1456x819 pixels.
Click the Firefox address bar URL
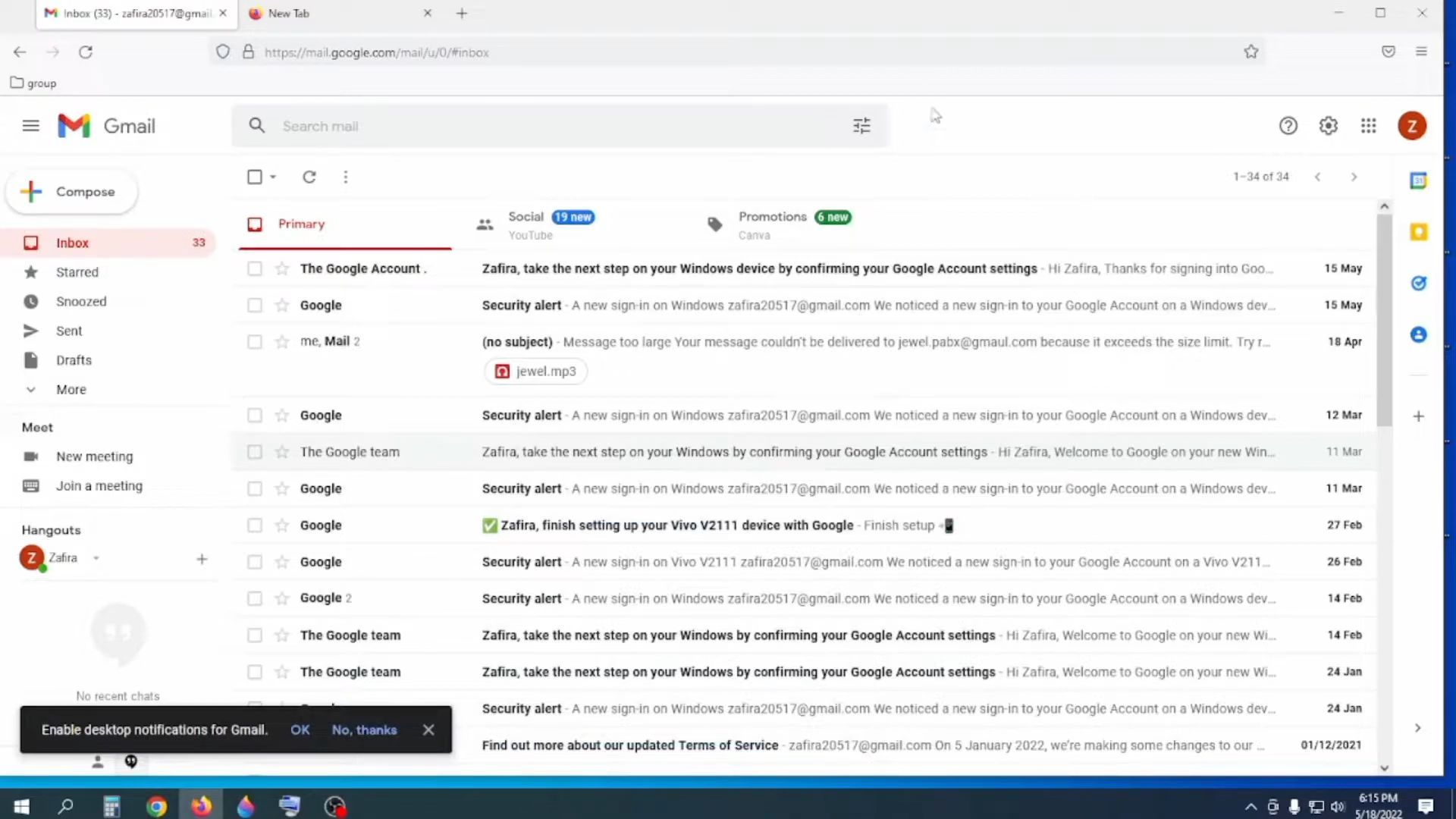point(376,52)
